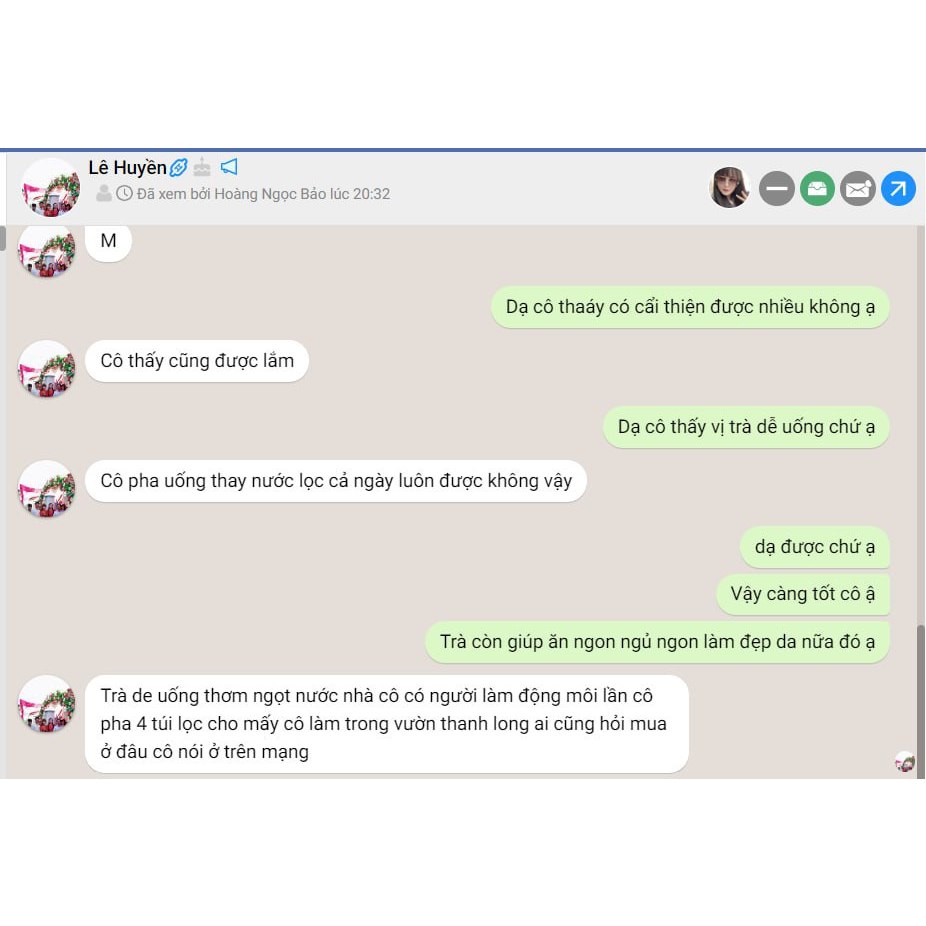The width and height of the screenshot is (926, 926).
Task: Select the message 'Cô thấy cũng được lắm'
Action: [x=197, y=361]
